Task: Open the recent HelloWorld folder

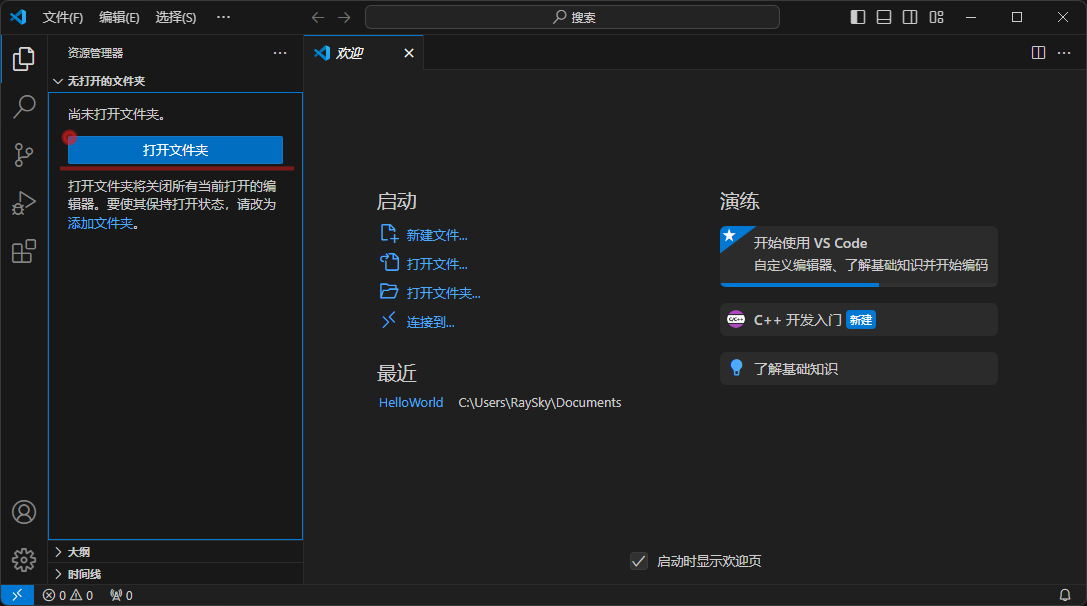Action: (411, 403)
